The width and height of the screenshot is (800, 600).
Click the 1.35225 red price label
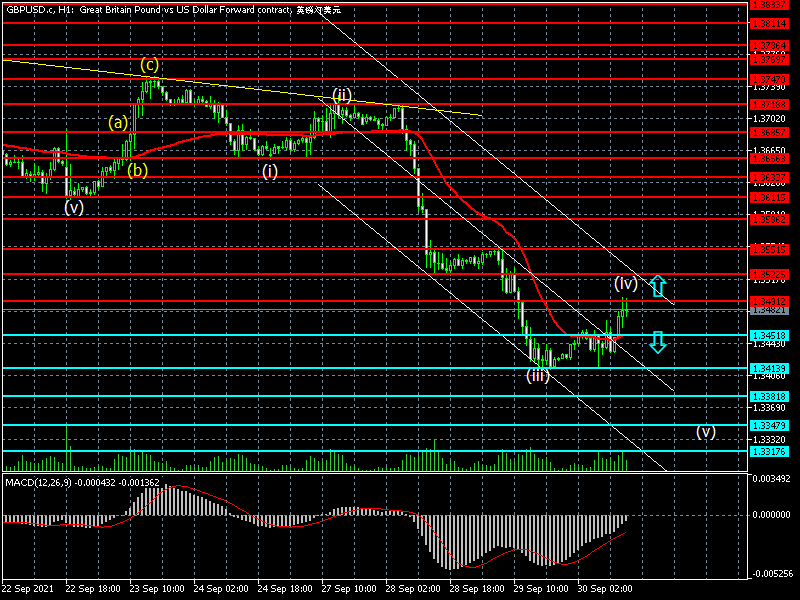(770, 274)
